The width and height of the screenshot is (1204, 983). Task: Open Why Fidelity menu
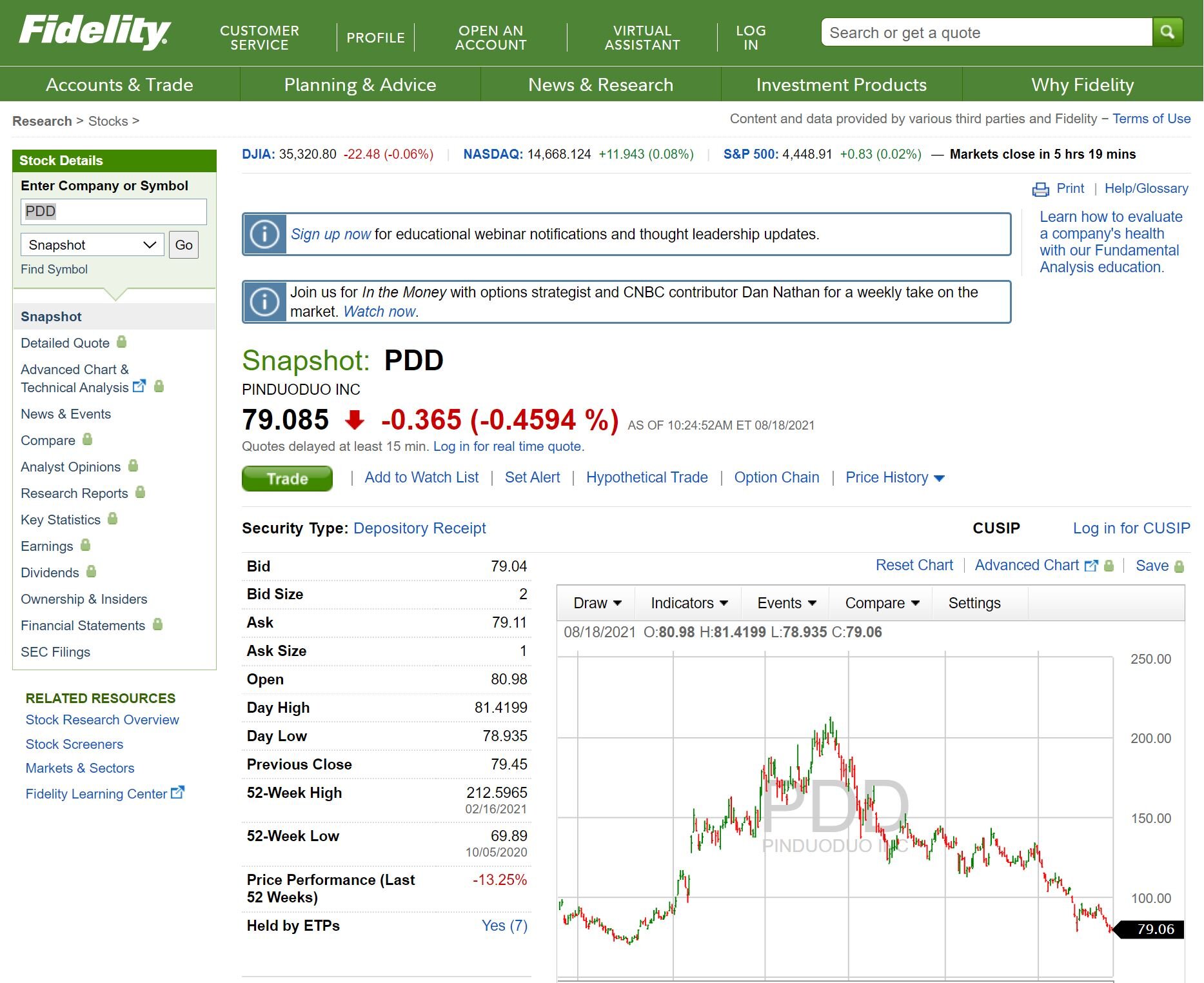(1083, 84)
